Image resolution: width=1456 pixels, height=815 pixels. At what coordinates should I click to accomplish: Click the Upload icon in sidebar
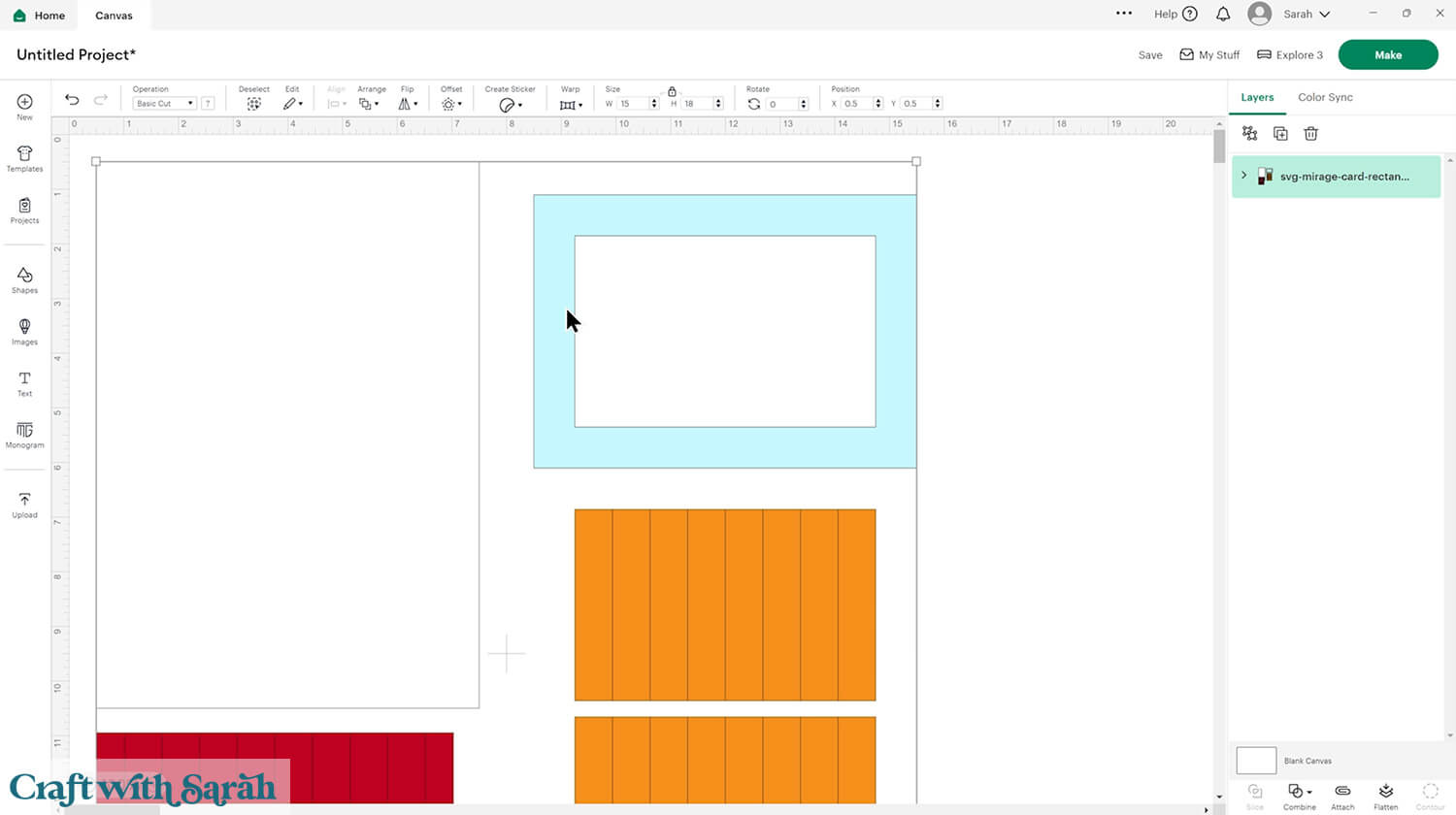click(24, 505)
